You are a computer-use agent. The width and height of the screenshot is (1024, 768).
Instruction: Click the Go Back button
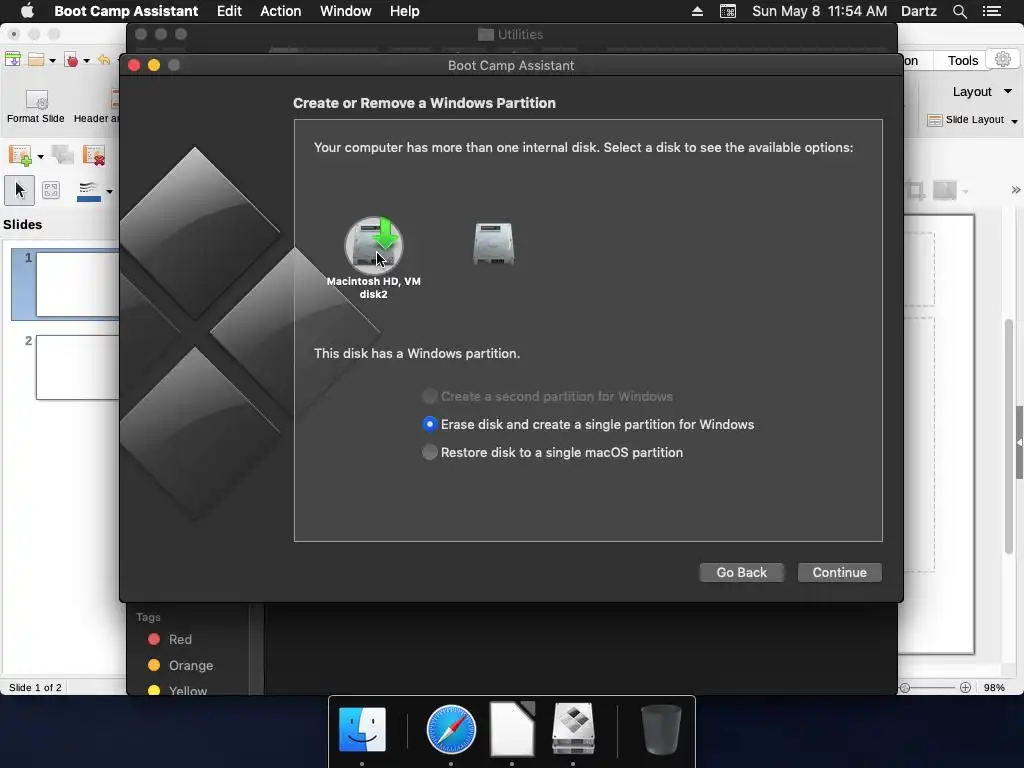pos(741,572)
